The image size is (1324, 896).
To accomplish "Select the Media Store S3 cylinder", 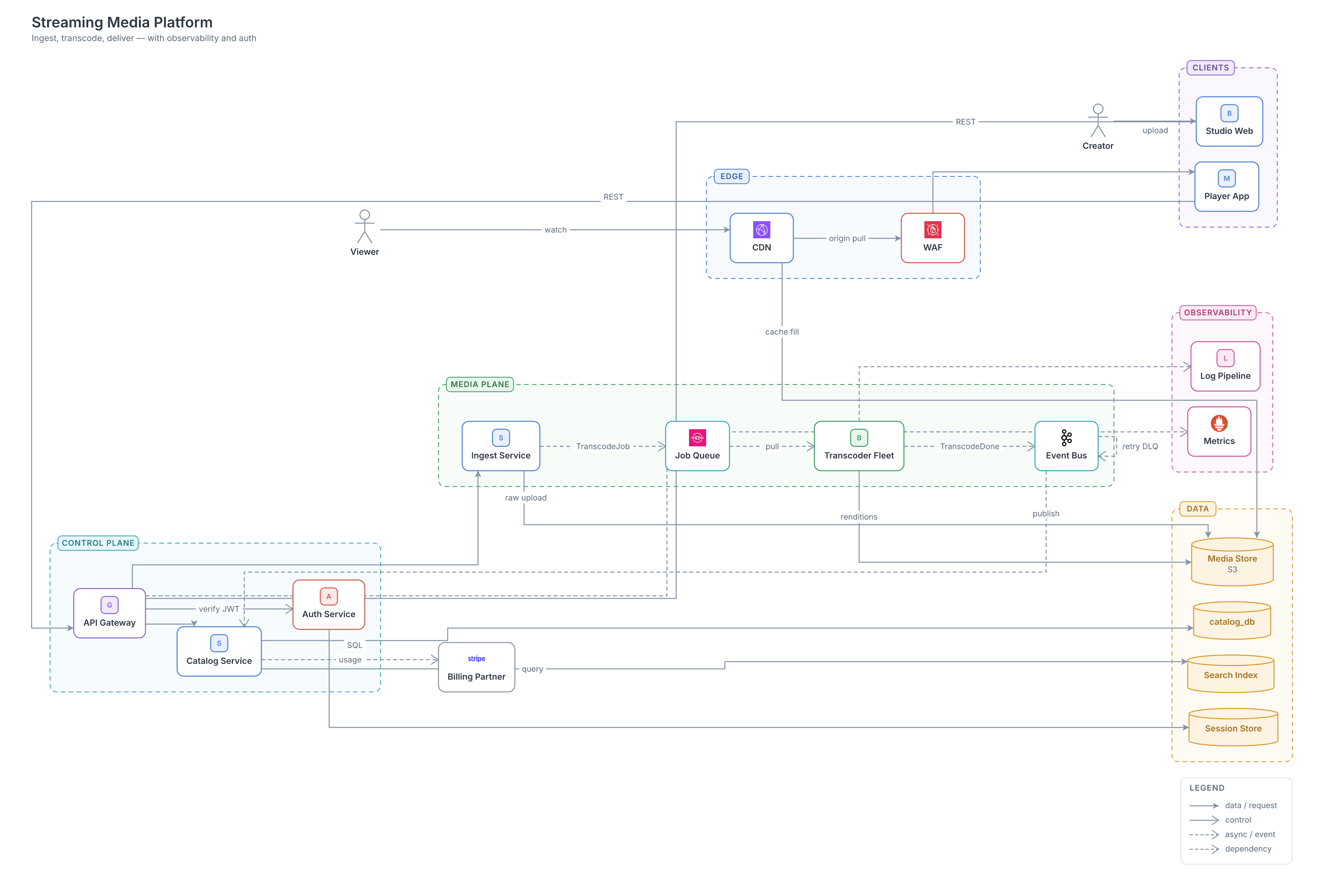I will click(x=1232, y=562).
